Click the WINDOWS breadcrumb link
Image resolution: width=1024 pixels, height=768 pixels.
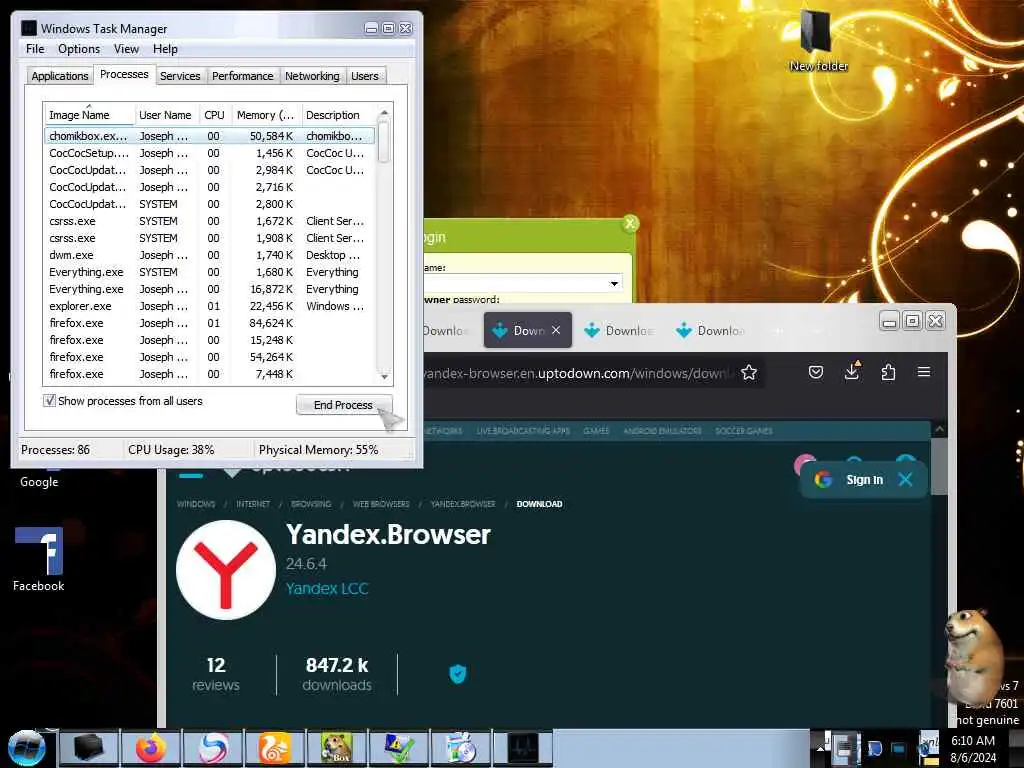(195, 504)
